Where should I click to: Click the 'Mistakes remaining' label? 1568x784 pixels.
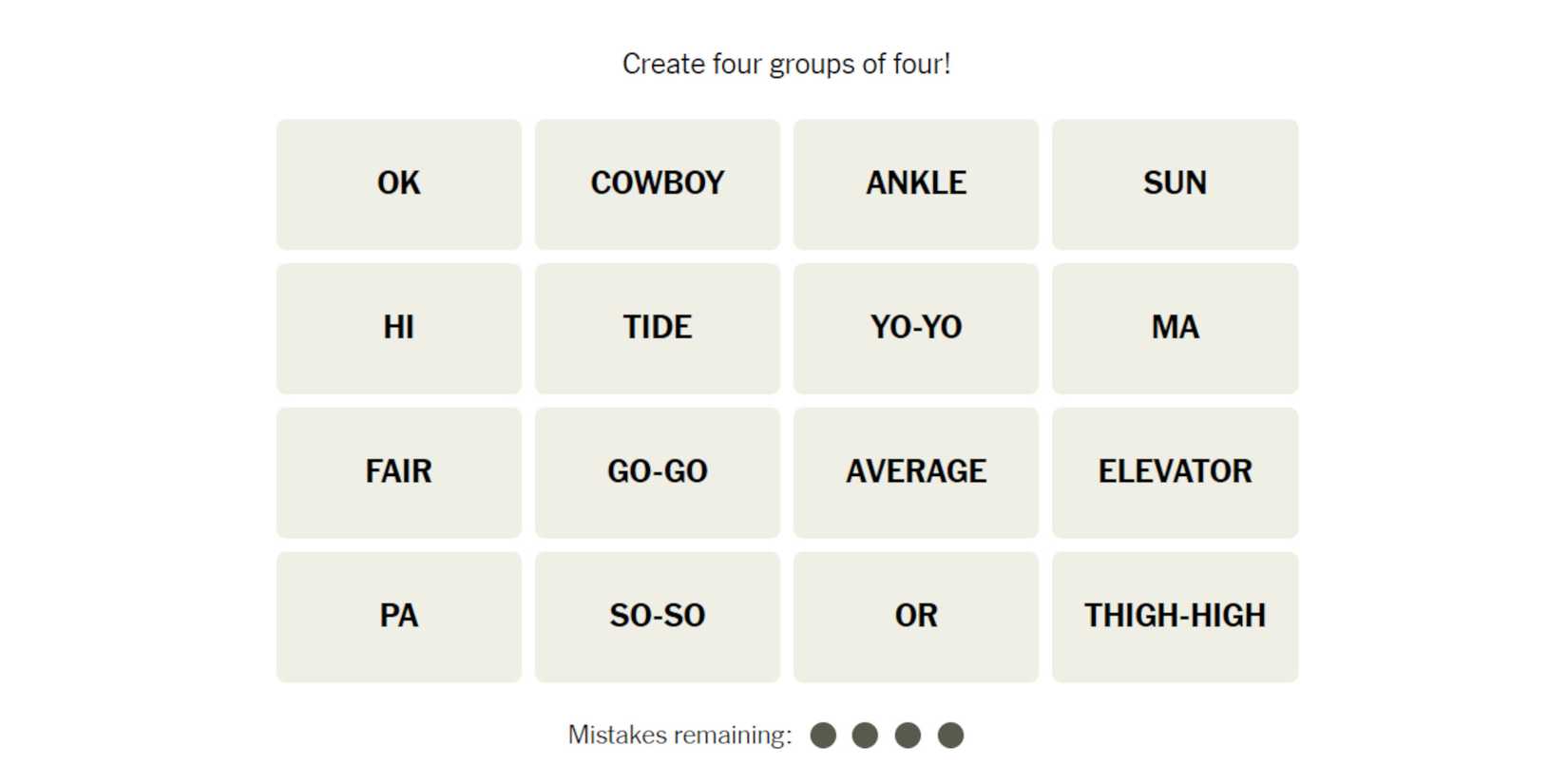pos(679,736)
